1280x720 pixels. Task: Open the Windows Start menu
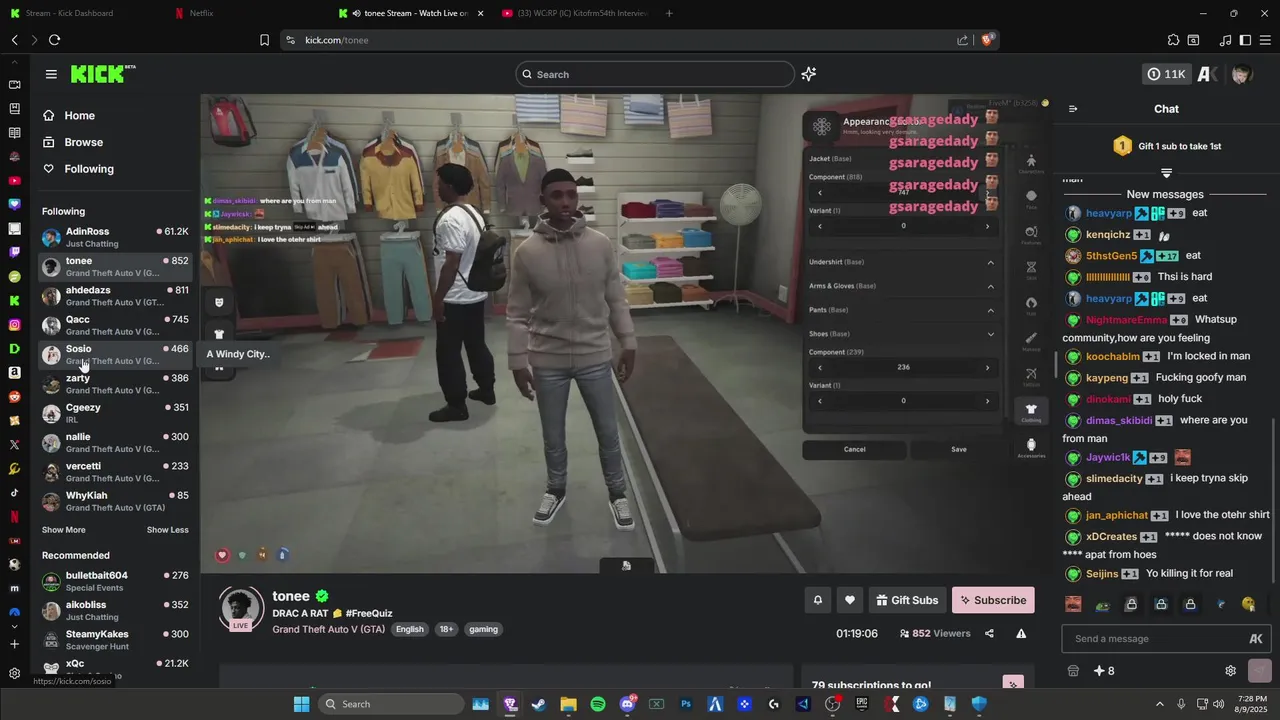(x=301, y=704)
